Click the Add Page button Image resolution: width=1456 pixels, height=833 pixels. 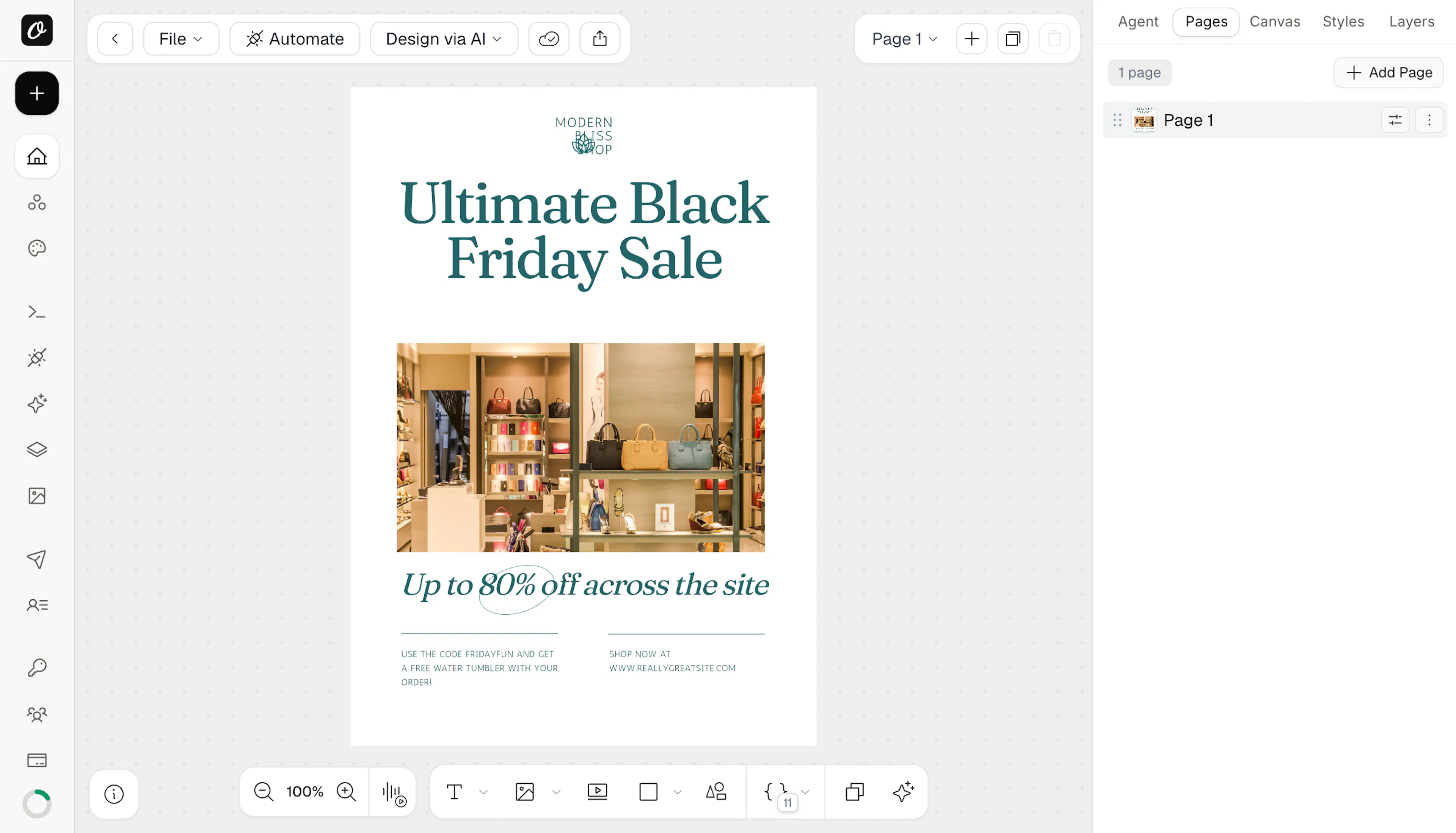(1389, 73)
